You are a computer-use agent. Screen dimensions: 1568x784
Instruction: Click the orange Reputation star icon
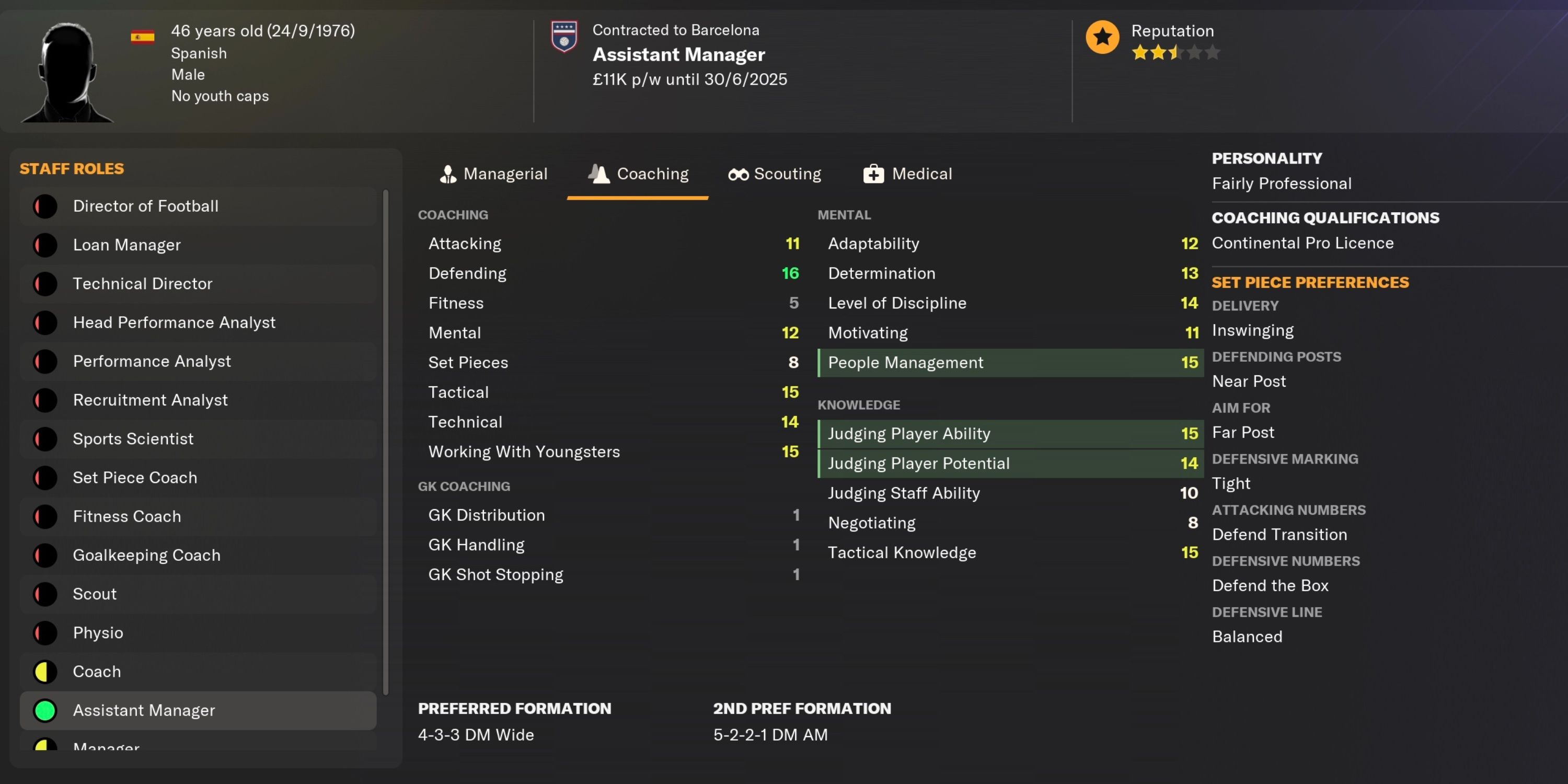(x=1102, y=37)
